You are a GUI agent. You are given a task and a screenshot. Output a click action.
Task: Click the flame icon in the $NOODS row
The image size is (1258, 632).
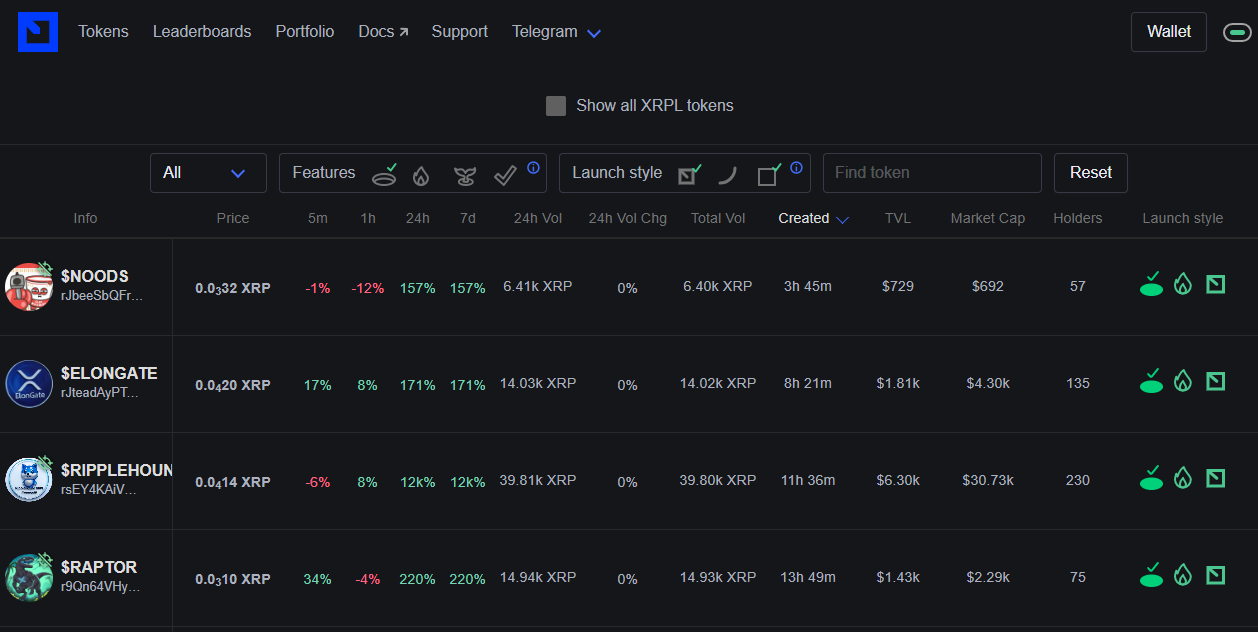[x=1183, y=285]
